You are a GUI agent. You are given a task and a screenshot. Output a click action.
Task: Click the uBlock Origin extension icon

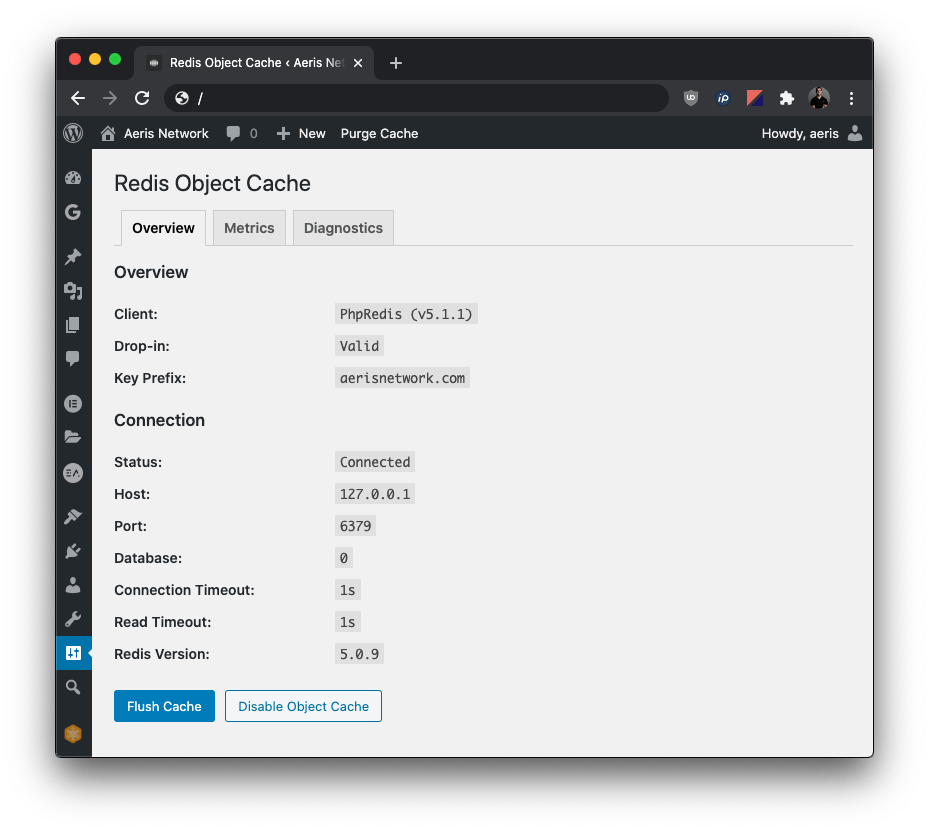(x=690, y=98)
